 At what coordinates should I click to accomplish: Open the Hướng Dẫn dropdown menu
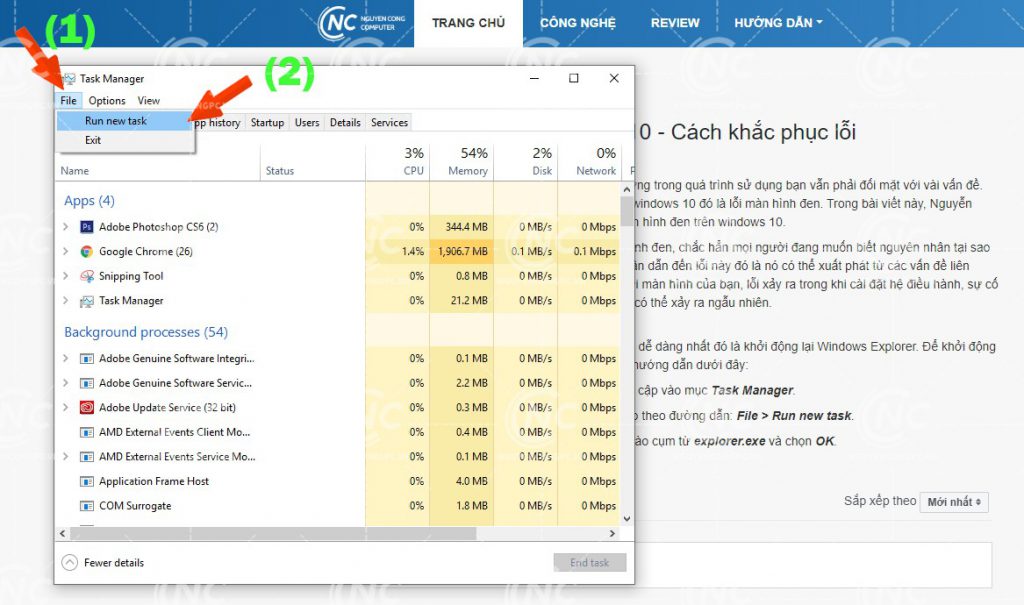pos(778,23)
